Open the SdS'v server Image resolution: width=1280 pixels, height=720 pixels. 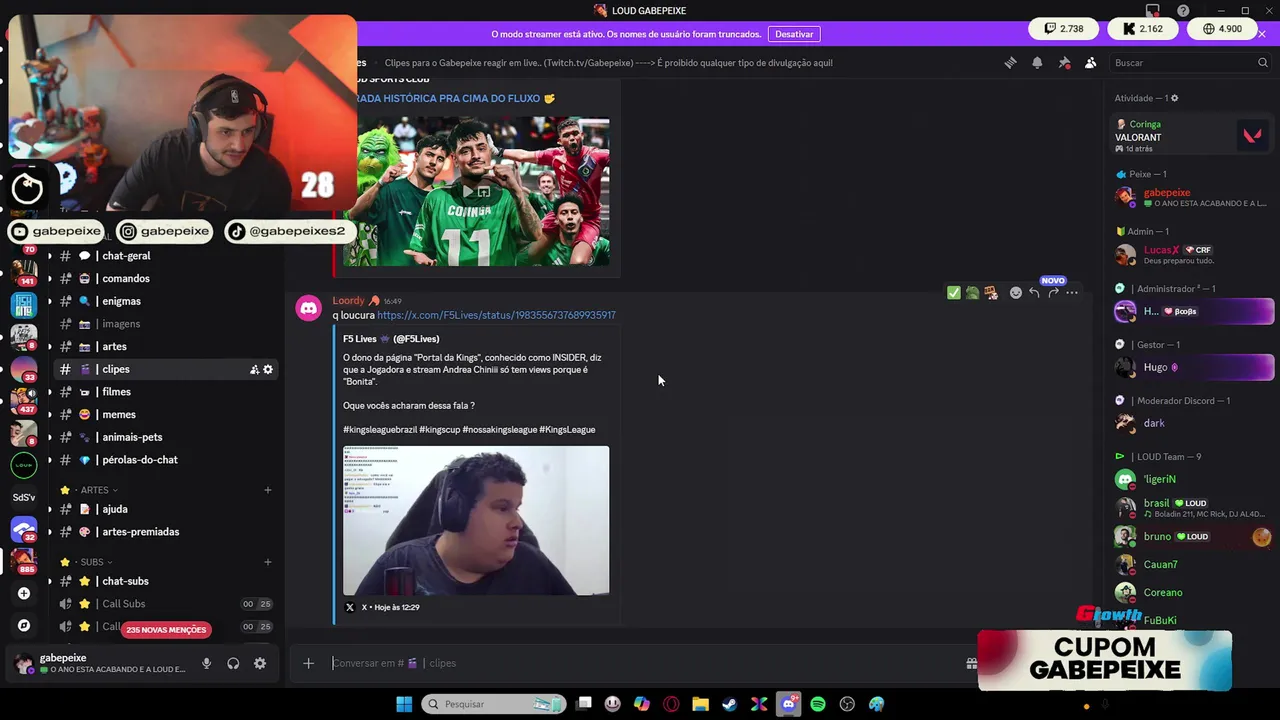tap(24, 497)
